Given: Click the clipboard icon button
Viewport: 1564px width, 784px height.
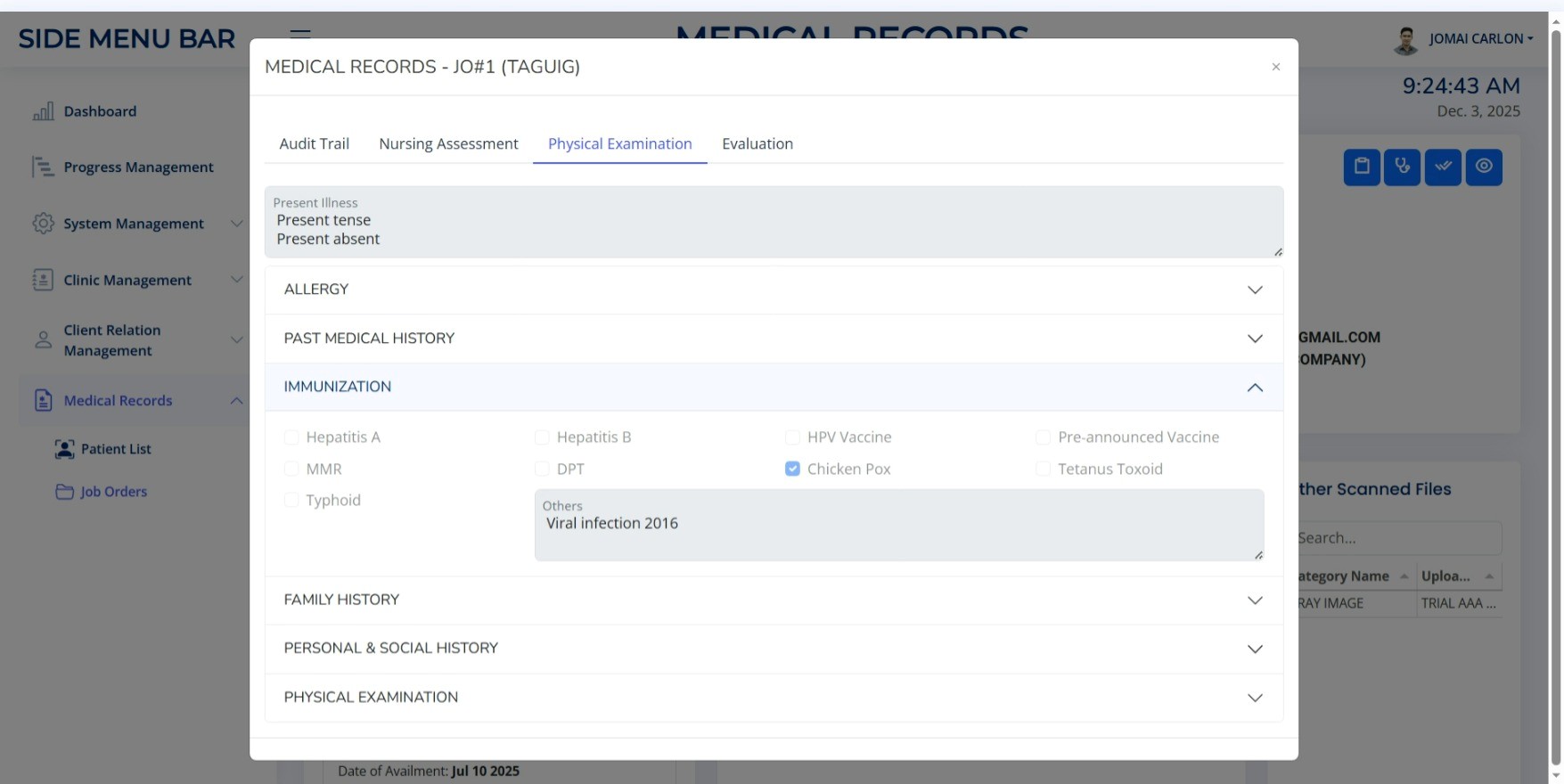Looking at the screenshot, I should coord(1362,167).
